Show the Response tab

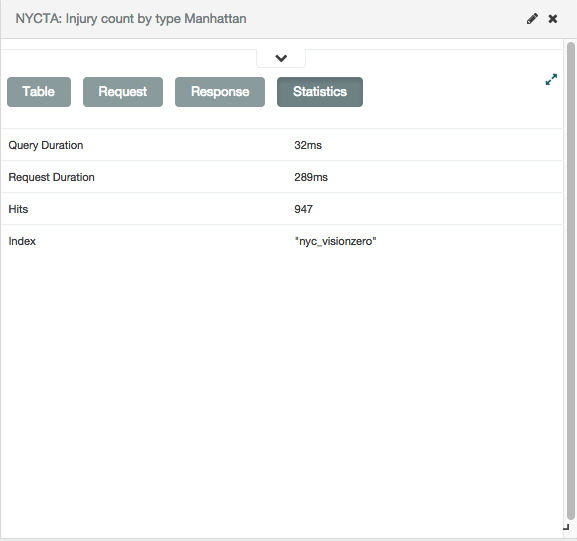[x=220, y=92]
